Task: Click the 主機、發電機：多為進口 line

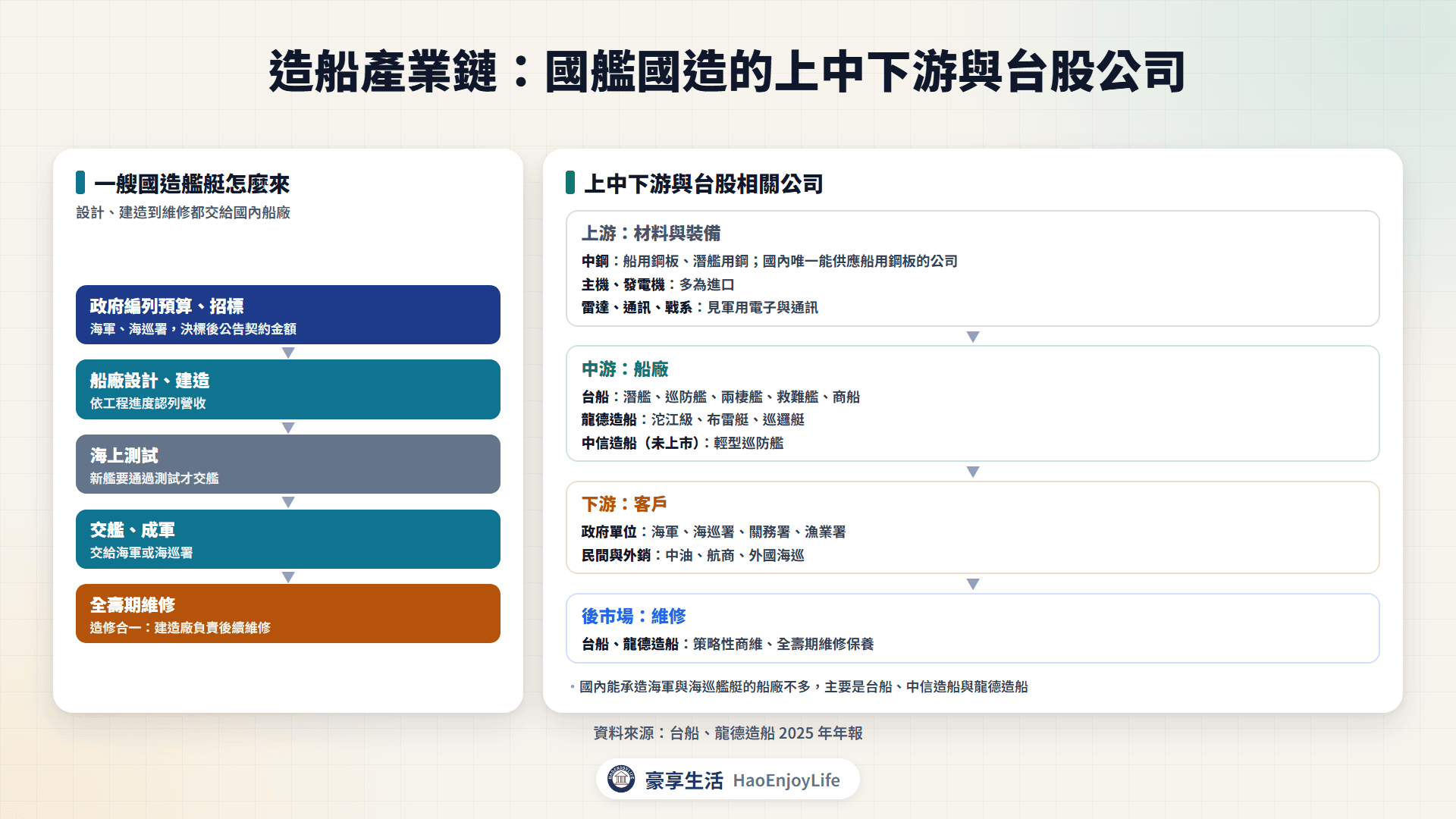Action: coord(658,285)
